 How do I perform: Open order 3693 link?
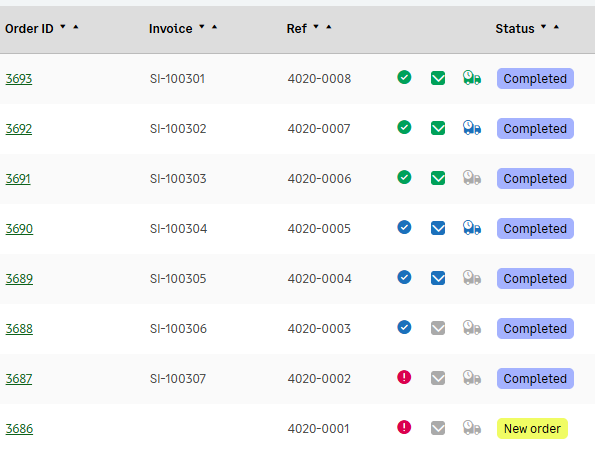point(19,79)
